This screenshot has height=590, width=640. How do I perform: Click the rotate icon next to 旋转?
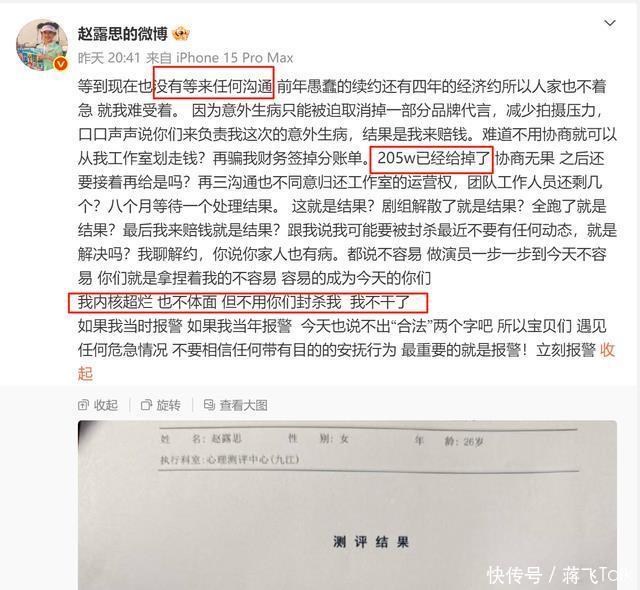[x=146, y=405]
